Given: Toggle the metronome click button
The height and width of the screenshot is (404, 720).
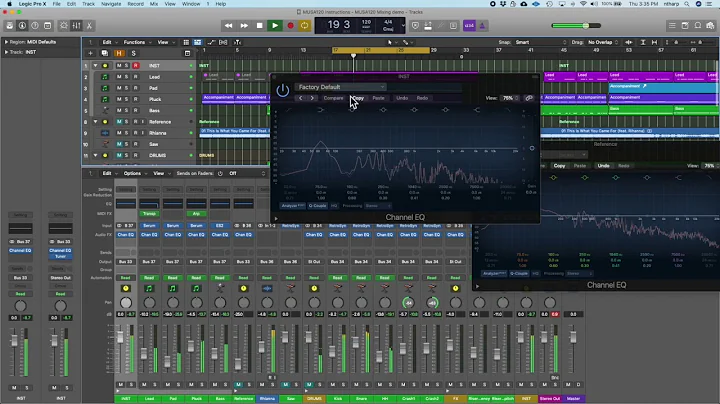Looking at the screenshot, I should [x=482, y=26].
